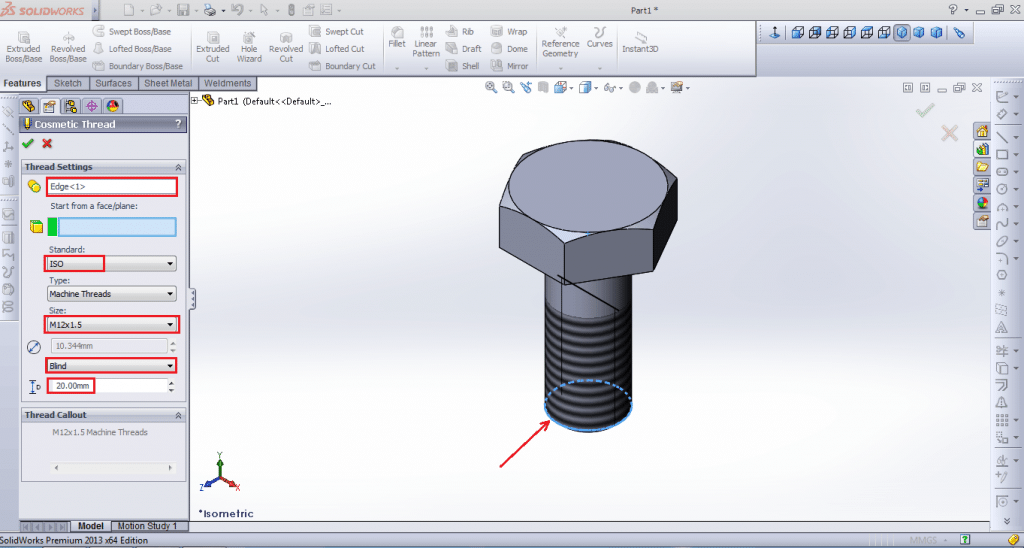Choose the Swept Cut tool
The width and height of the screenshot is (1024, 548).
click(x=336, y=31)
